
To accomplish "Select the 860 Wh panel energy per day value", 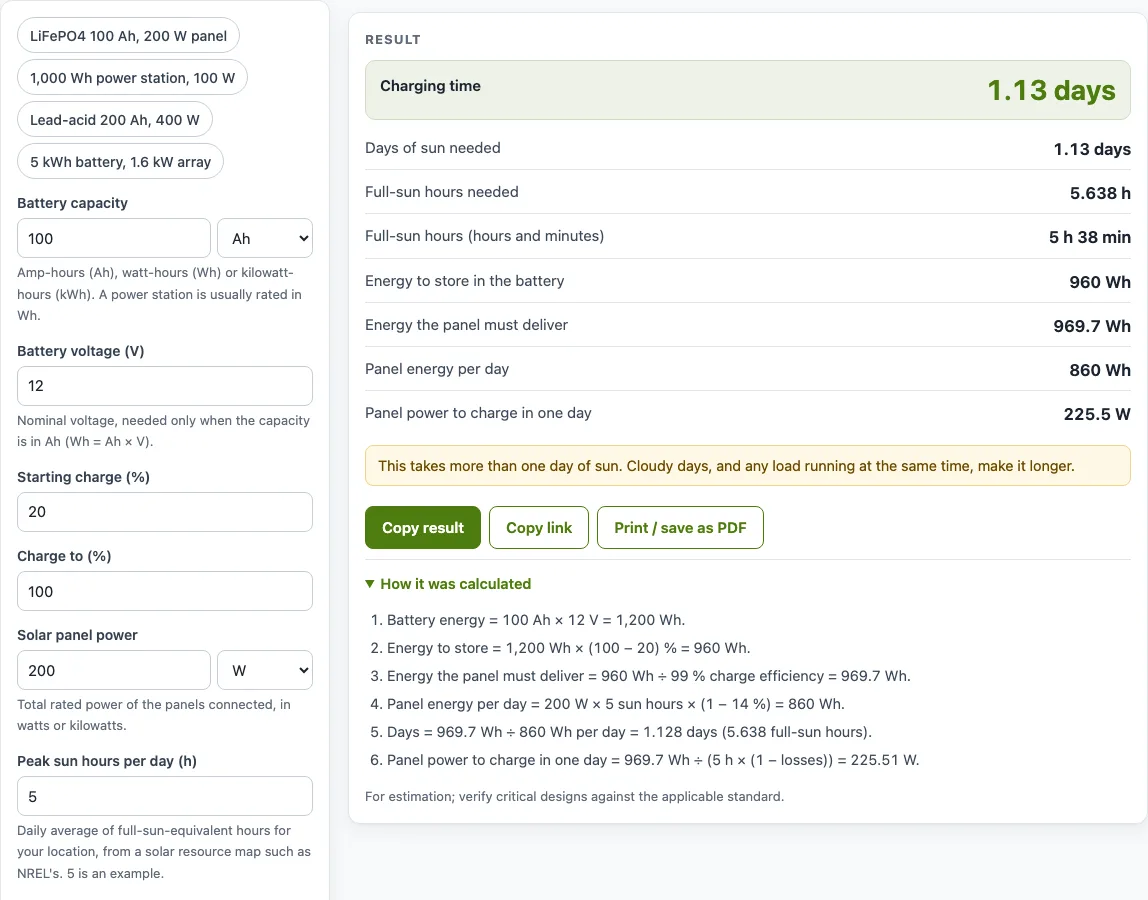I will (1100, 370).
